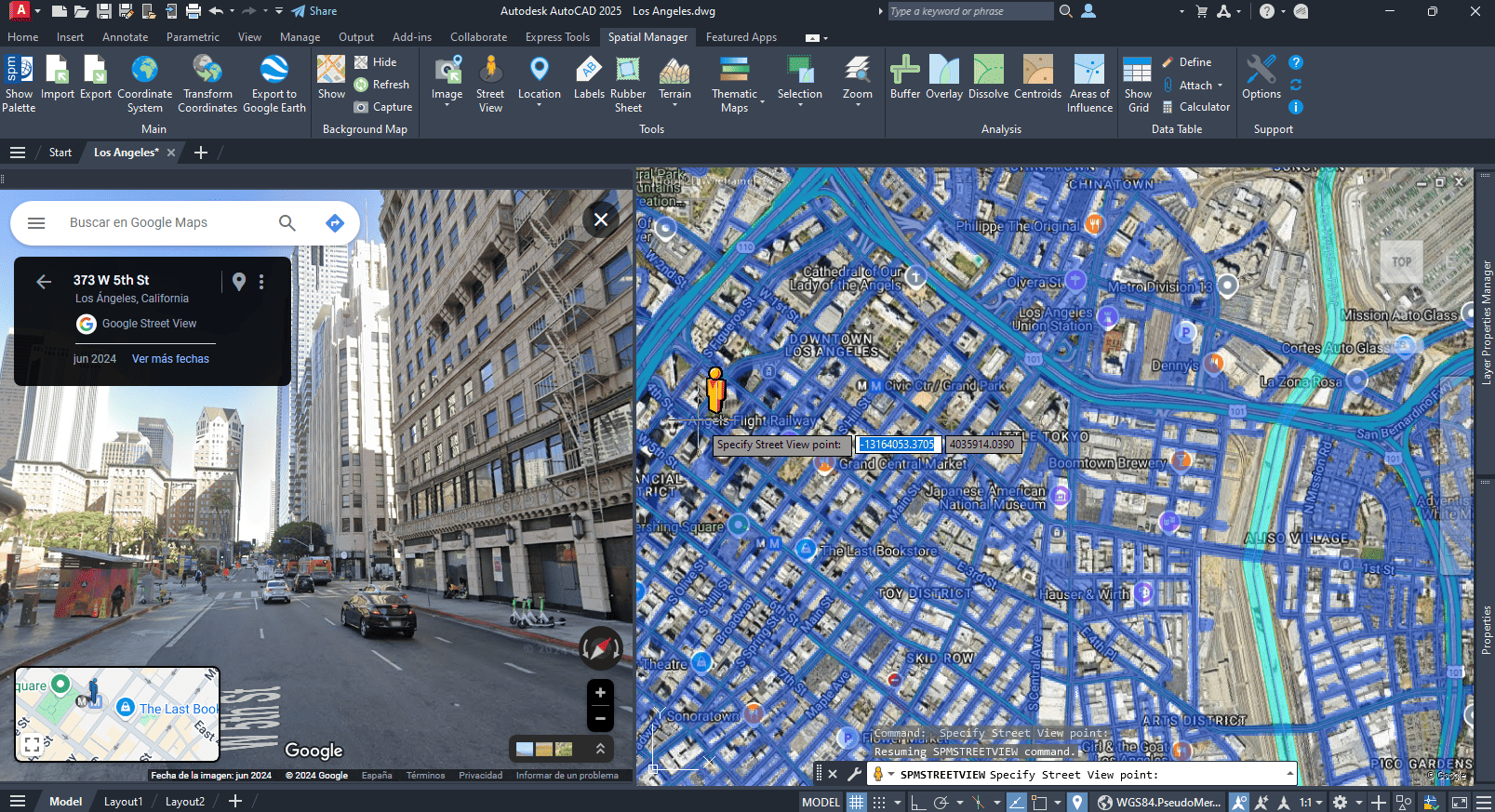Image resolution: width=1495 pixels, height=812 pixels.
Task: Open the Coordinate System tool
Action: point(144,83)
